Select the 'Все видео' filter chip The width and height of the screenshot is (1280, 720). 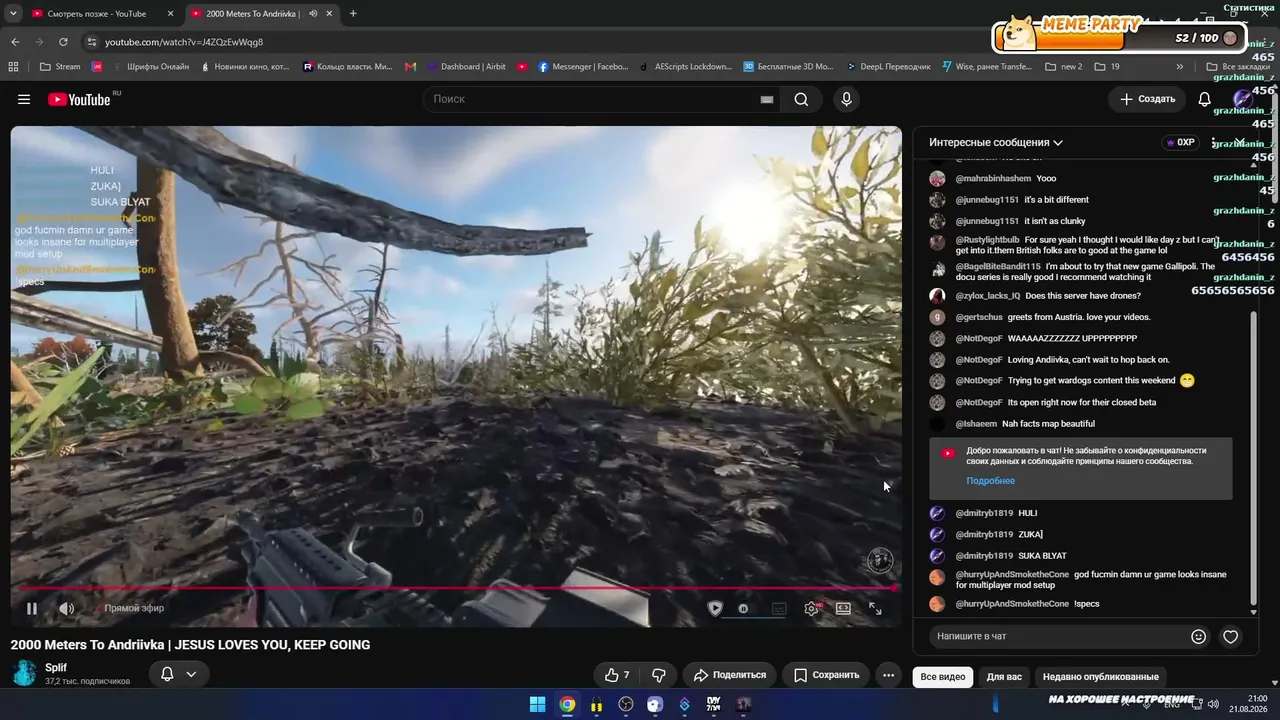click(943, 677)
